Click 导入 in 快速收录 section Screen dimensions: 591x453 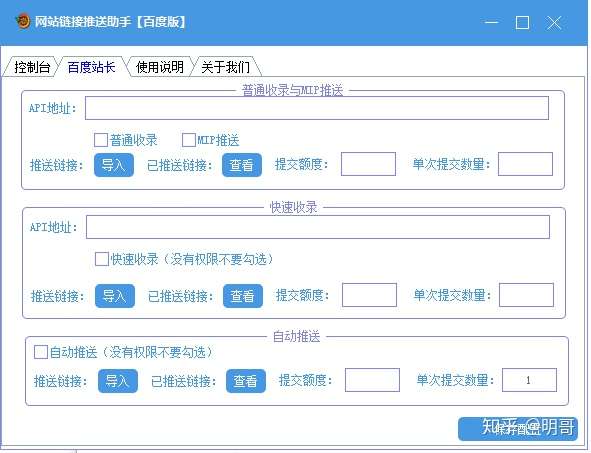115,296
